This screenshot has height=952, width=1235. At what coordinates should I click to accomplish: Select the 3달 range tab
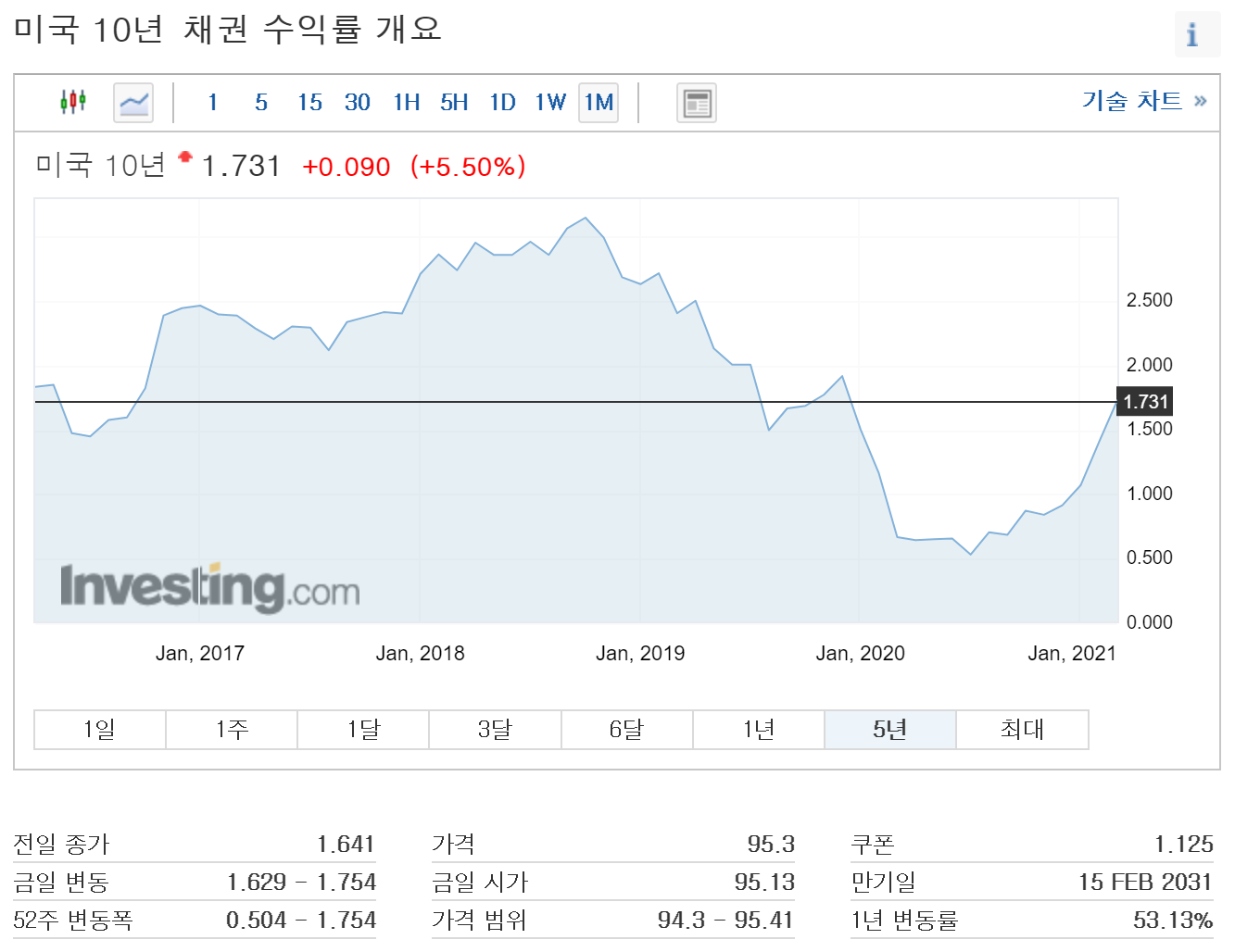point(495,730)
